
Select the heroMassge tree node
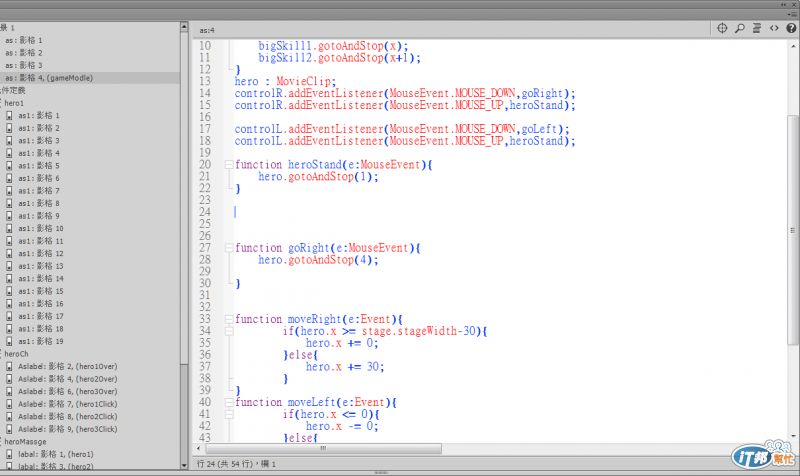point(25,441)
